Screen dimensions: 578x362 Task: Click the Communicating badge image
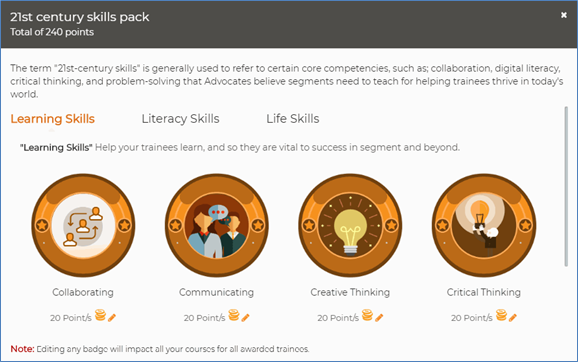pyautogui.click(x=217, y=225)
